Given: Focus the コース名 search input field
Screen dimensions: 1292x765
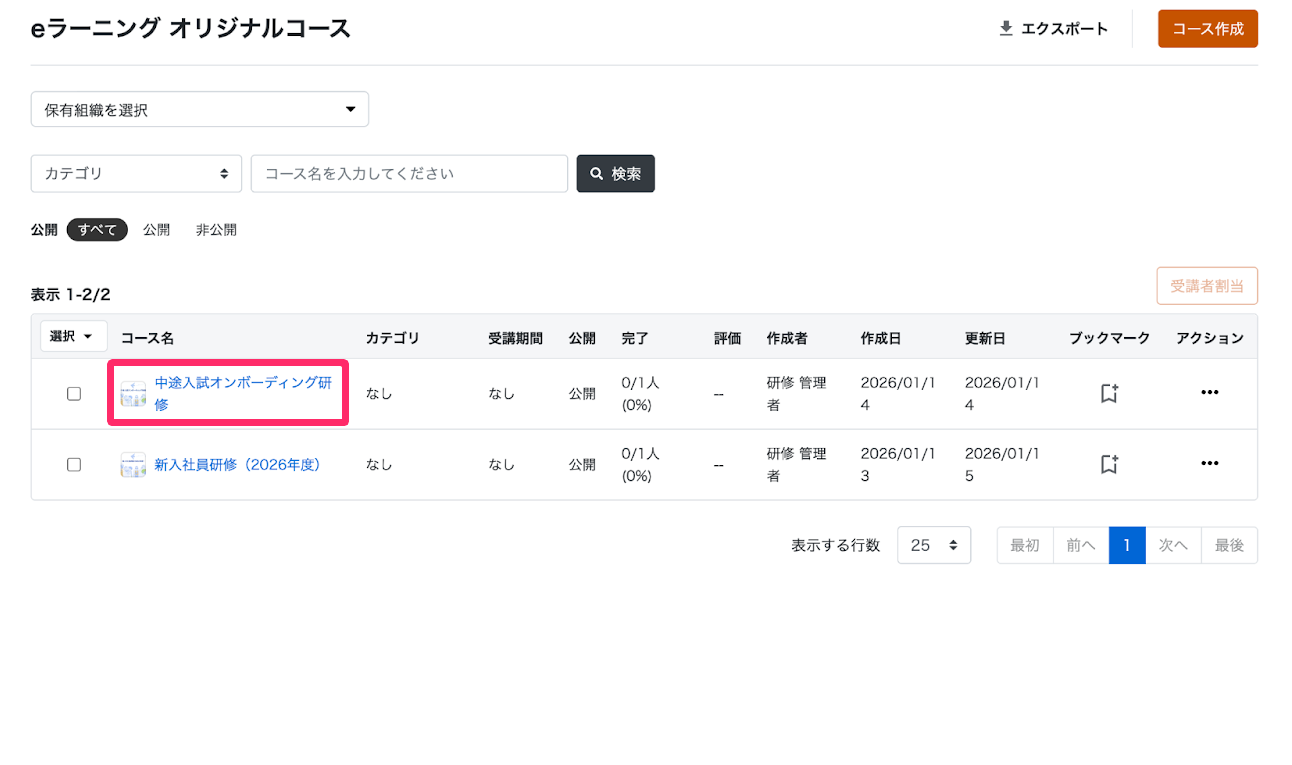Looking at the screenshot, I should pos(409,173).
